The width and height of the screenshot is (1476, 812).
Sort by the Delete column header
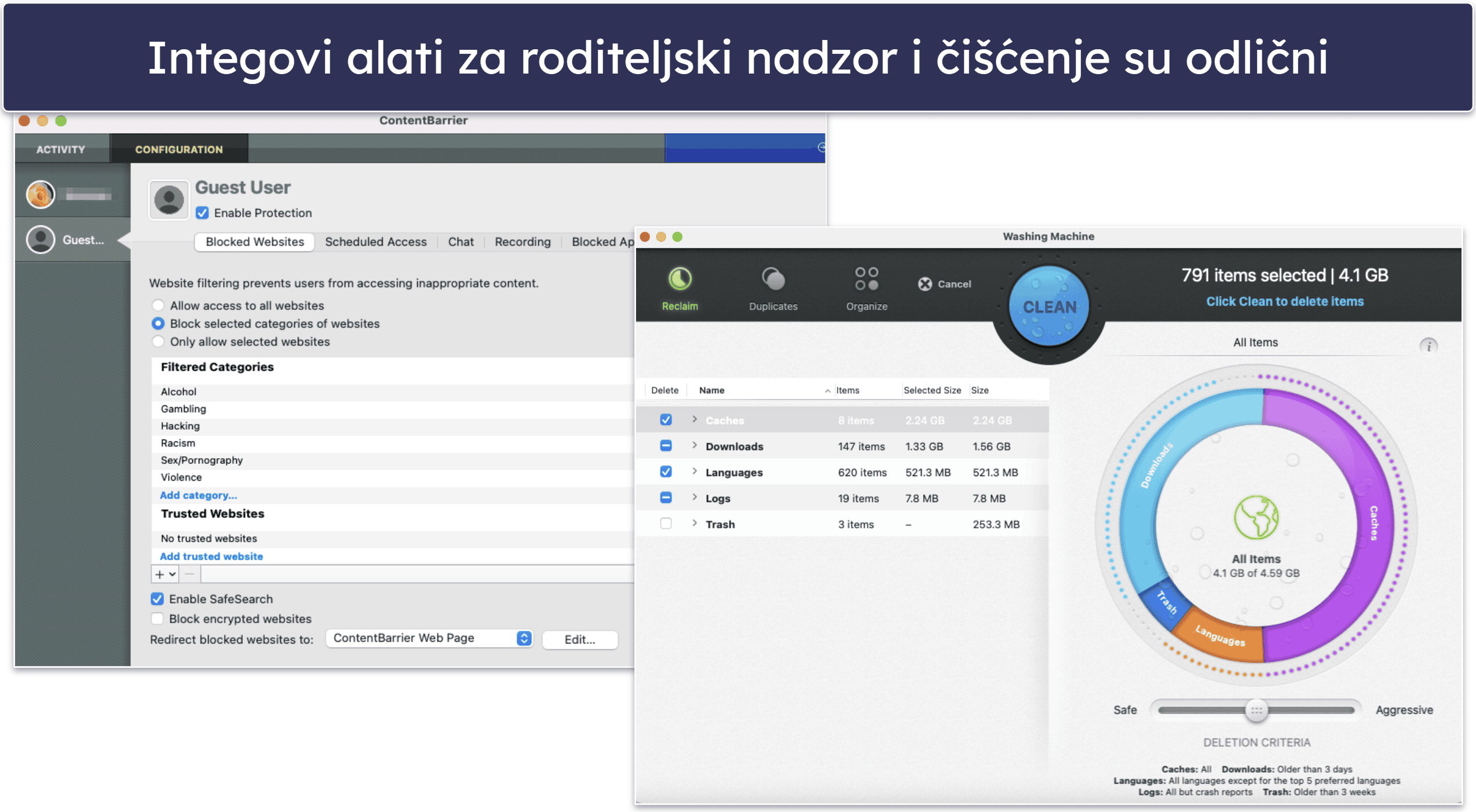pos(664,390)
